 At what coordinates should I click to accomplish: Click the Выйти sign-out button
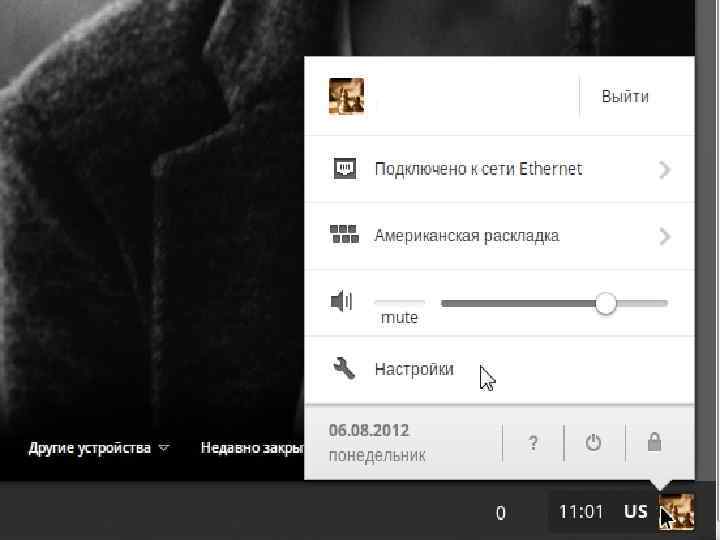(625, 96)
